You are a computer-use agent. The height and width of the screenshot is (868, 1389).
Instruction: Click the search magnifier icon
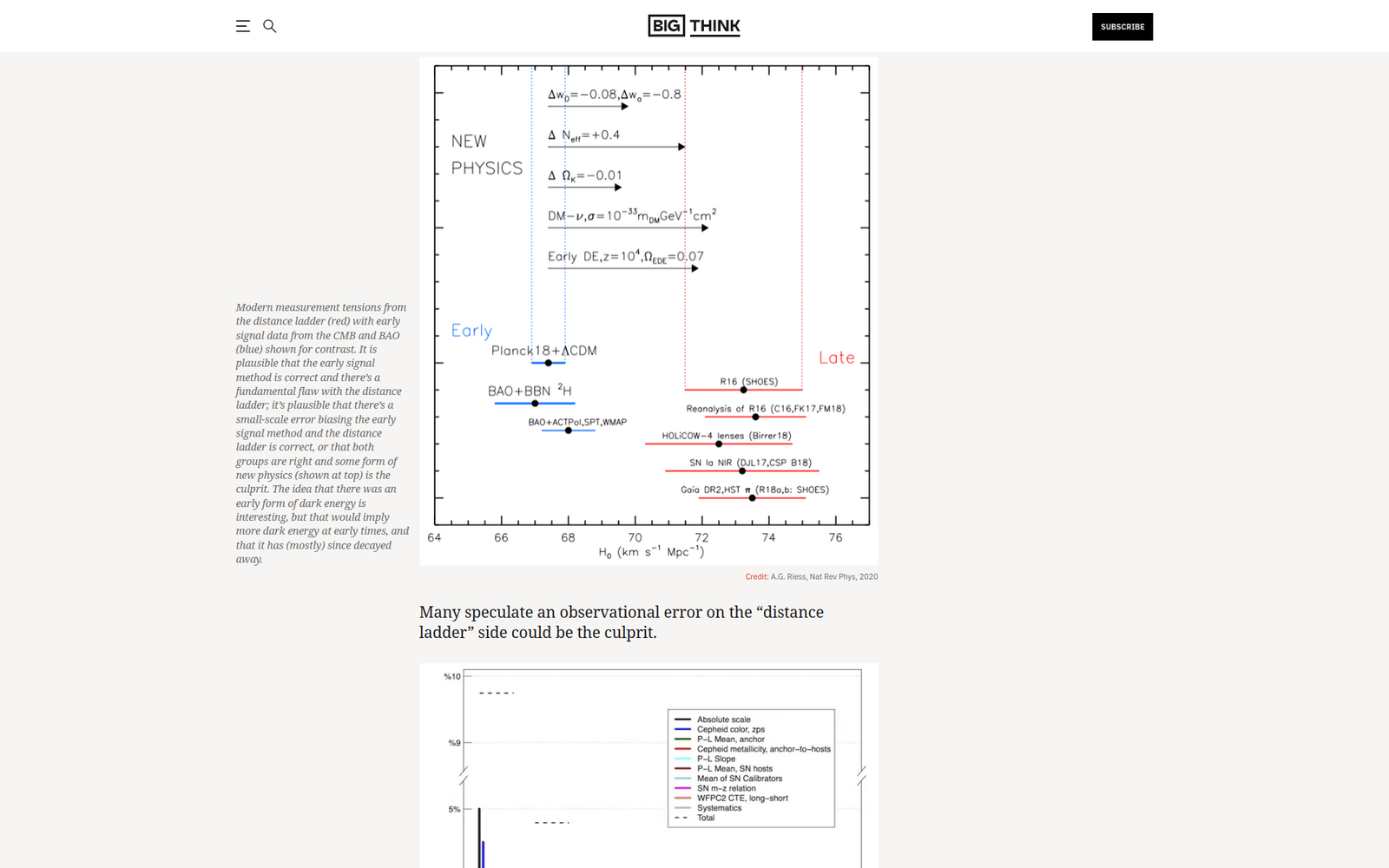[x=270, y=26]
